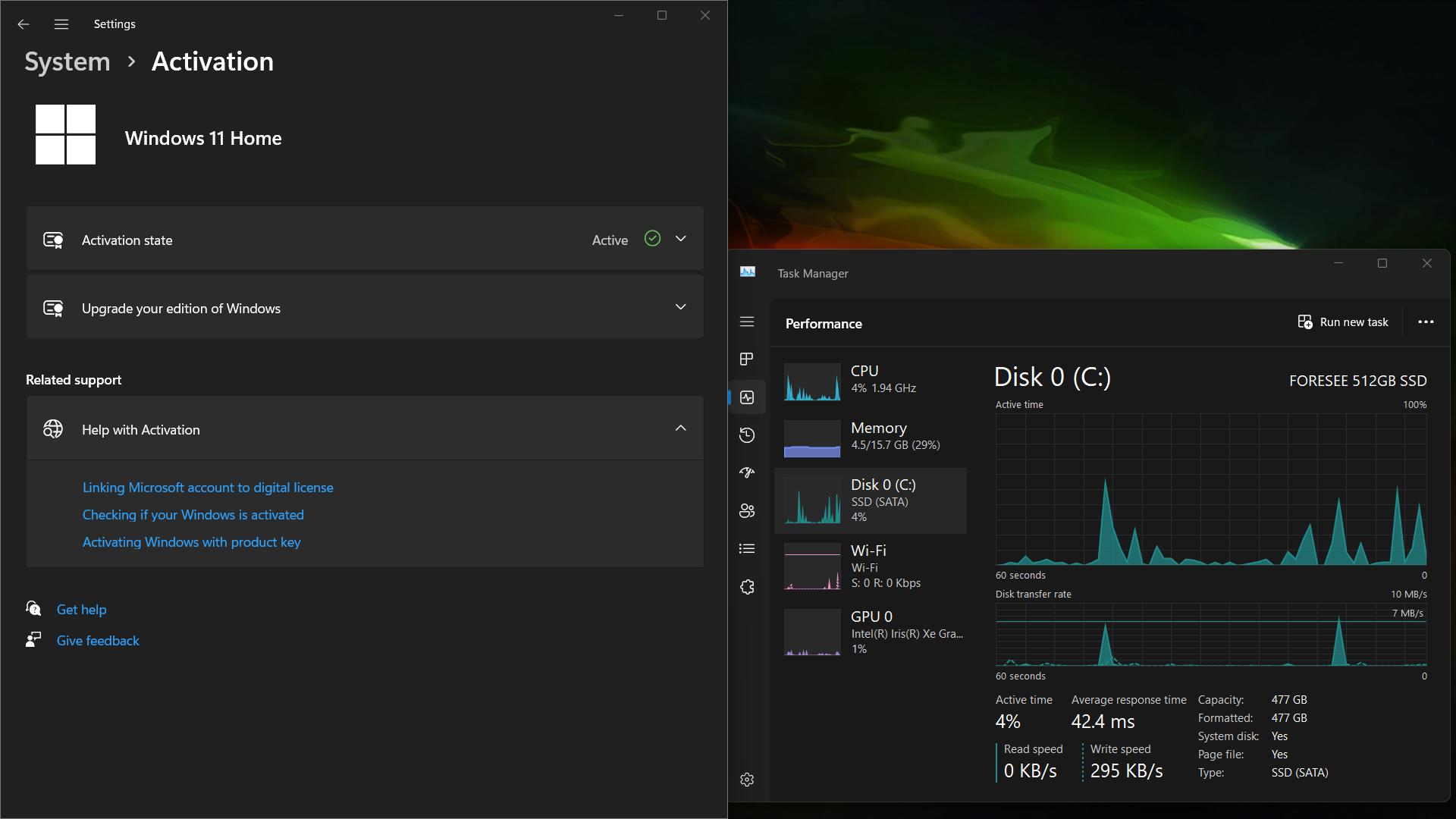Open Linking Microsoft account to digital license

(208, 488)
